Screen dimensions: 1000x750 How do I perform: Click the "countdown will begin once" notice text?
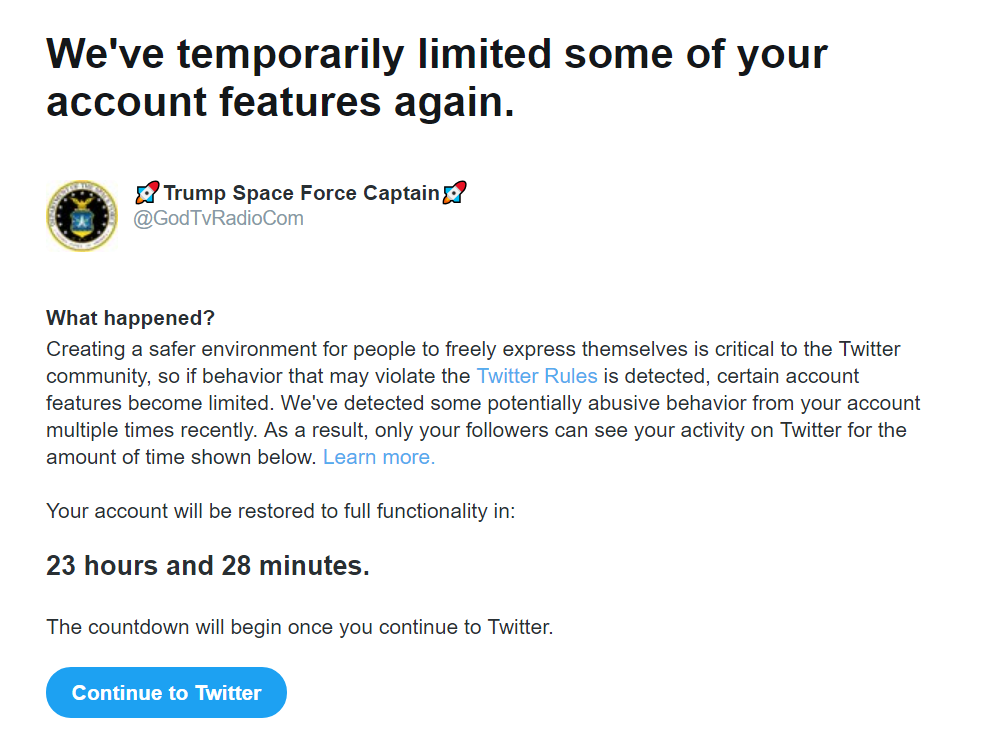(x=300, y=627)
